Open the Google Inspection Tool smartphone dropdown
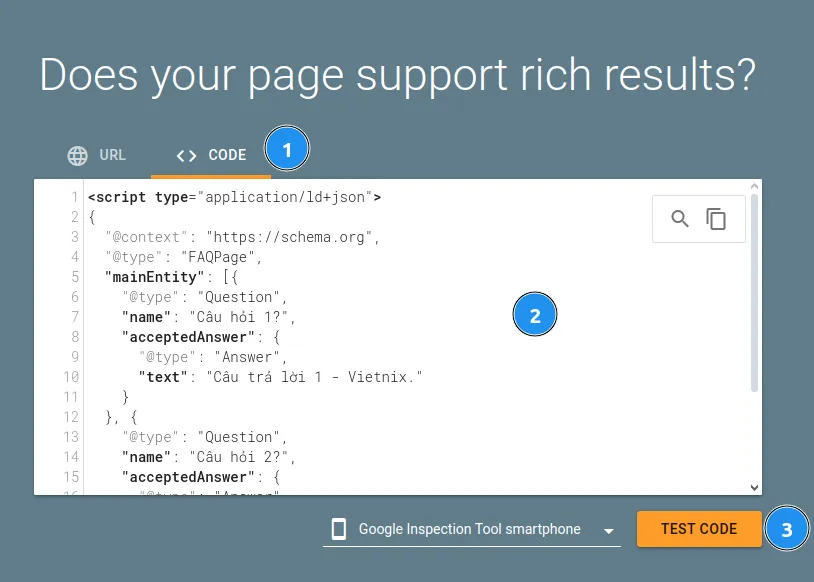 click(x=470, y=530)
